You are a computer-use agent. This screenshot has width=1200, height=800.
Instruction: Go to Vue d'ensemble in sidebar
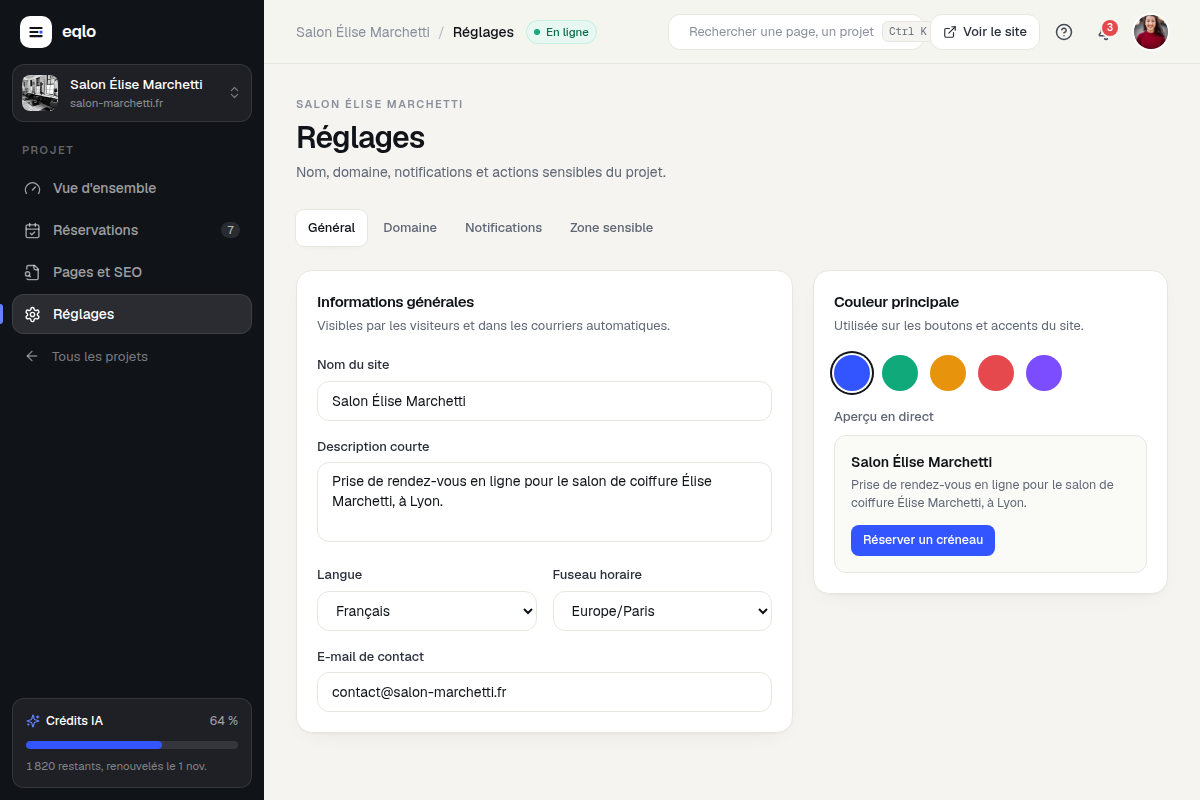132,188
